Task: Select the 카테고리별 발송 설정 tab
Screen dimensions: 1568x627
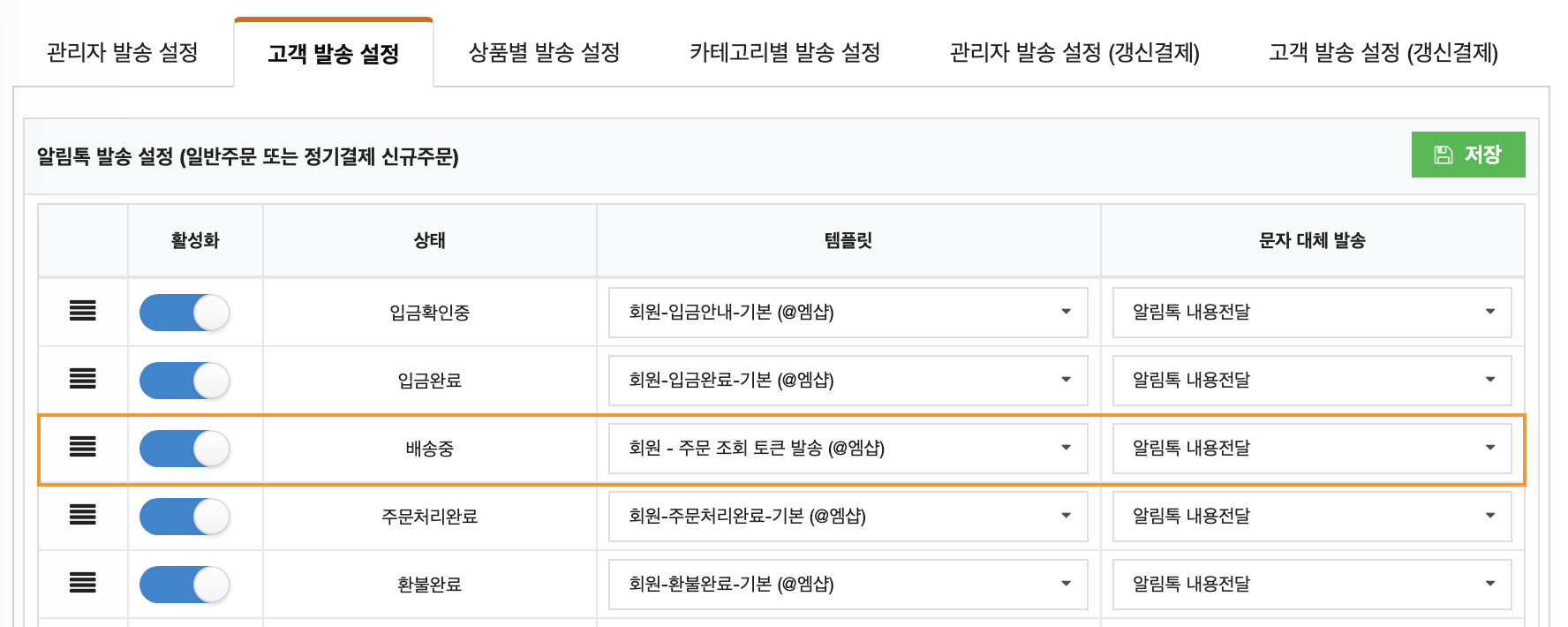Action: point(785,52)
